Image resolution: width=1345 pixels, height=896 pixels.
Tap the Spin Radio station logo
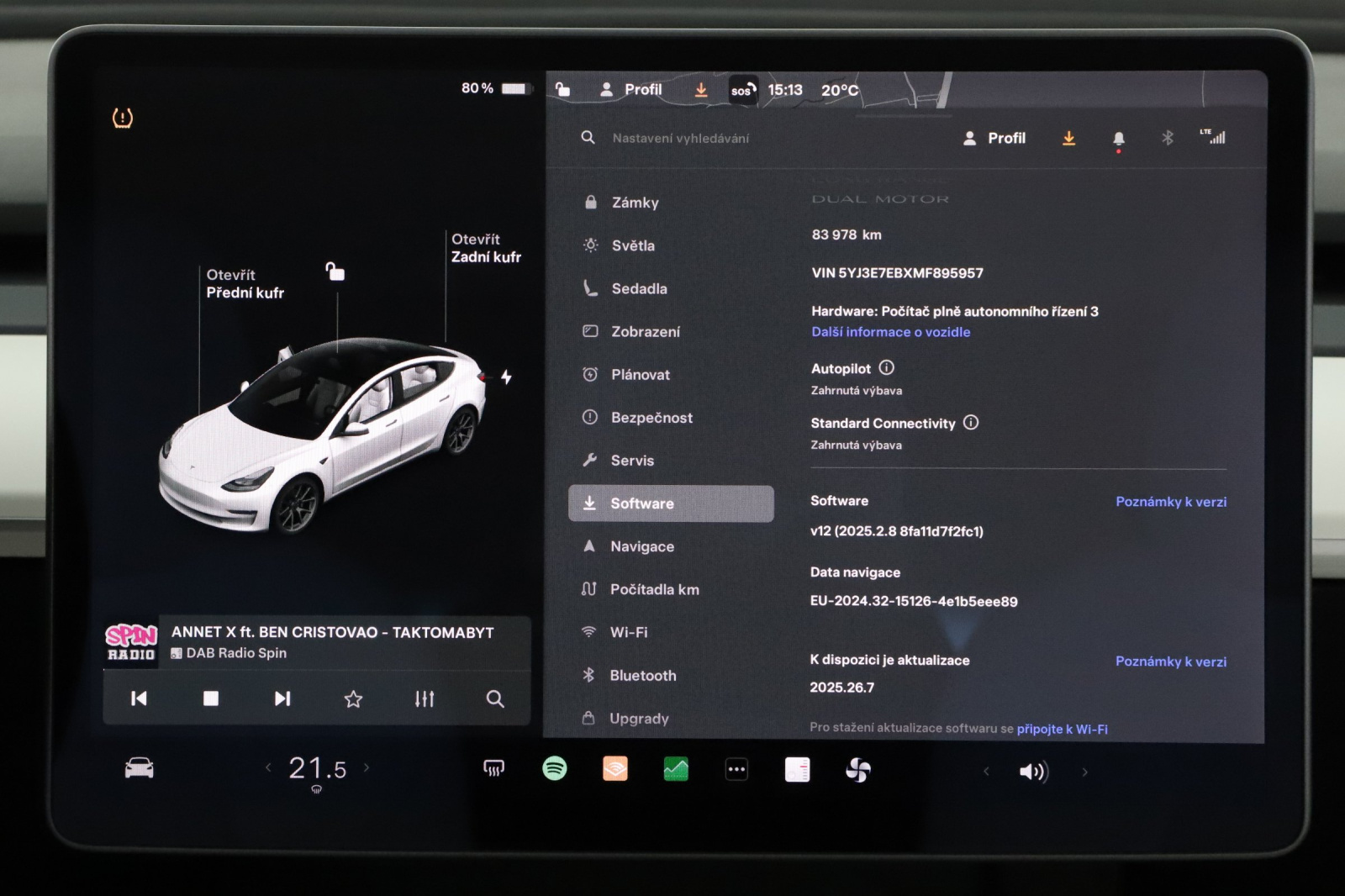pyautogui.click(x=131, y=643)
